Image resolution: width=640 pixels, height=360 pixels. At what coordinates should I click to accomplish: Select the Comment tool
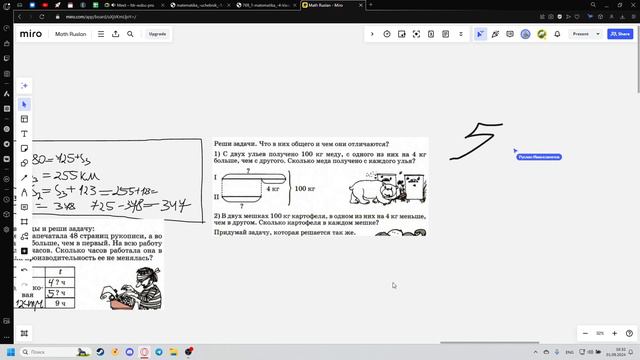24,207
